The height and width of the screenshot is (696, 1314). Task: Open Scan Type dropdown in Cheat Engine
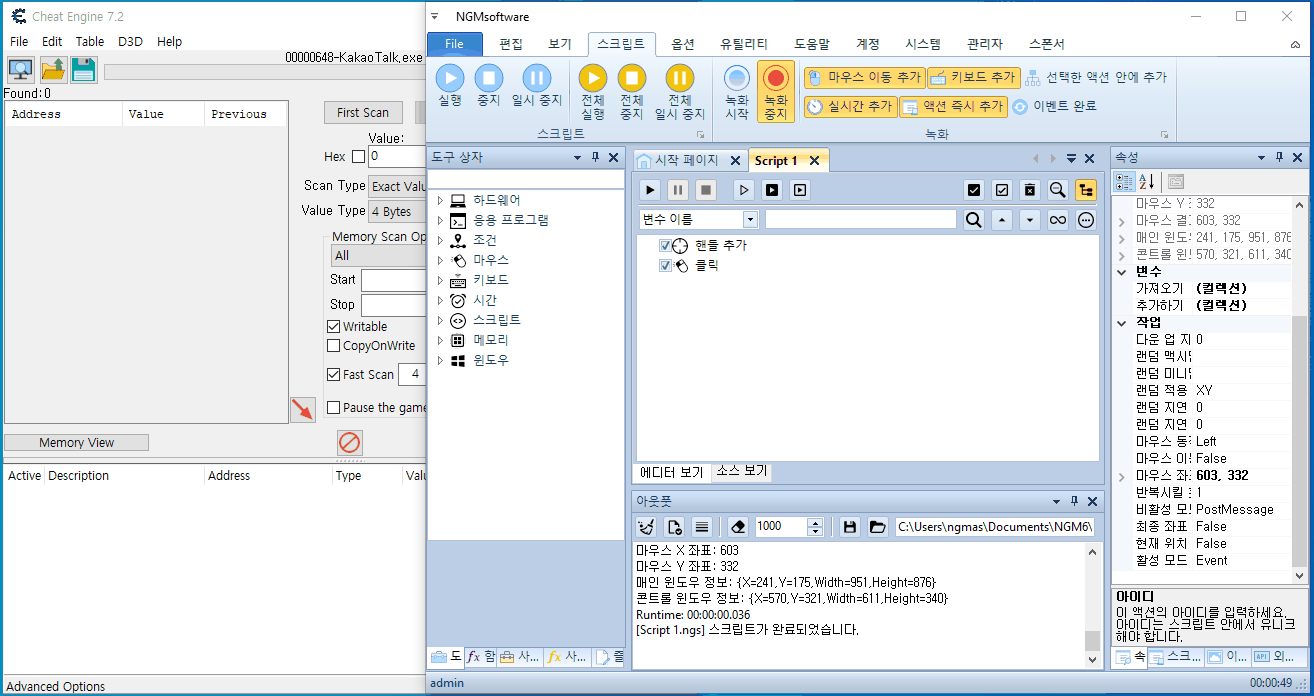(x=398, y=186)
